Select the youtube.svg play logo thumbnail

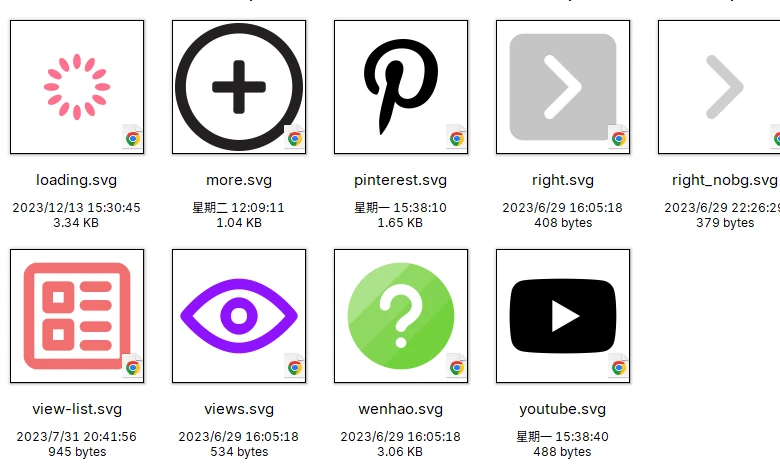[x=563, y=316]
